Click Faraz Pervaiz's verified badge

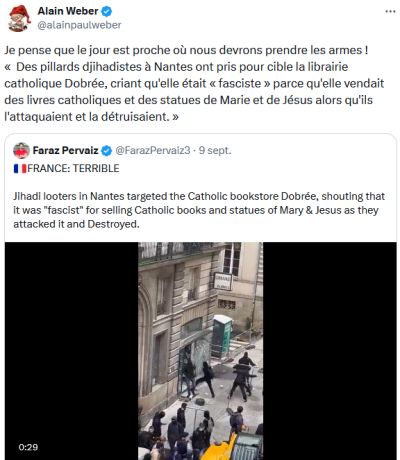[106, 151]
